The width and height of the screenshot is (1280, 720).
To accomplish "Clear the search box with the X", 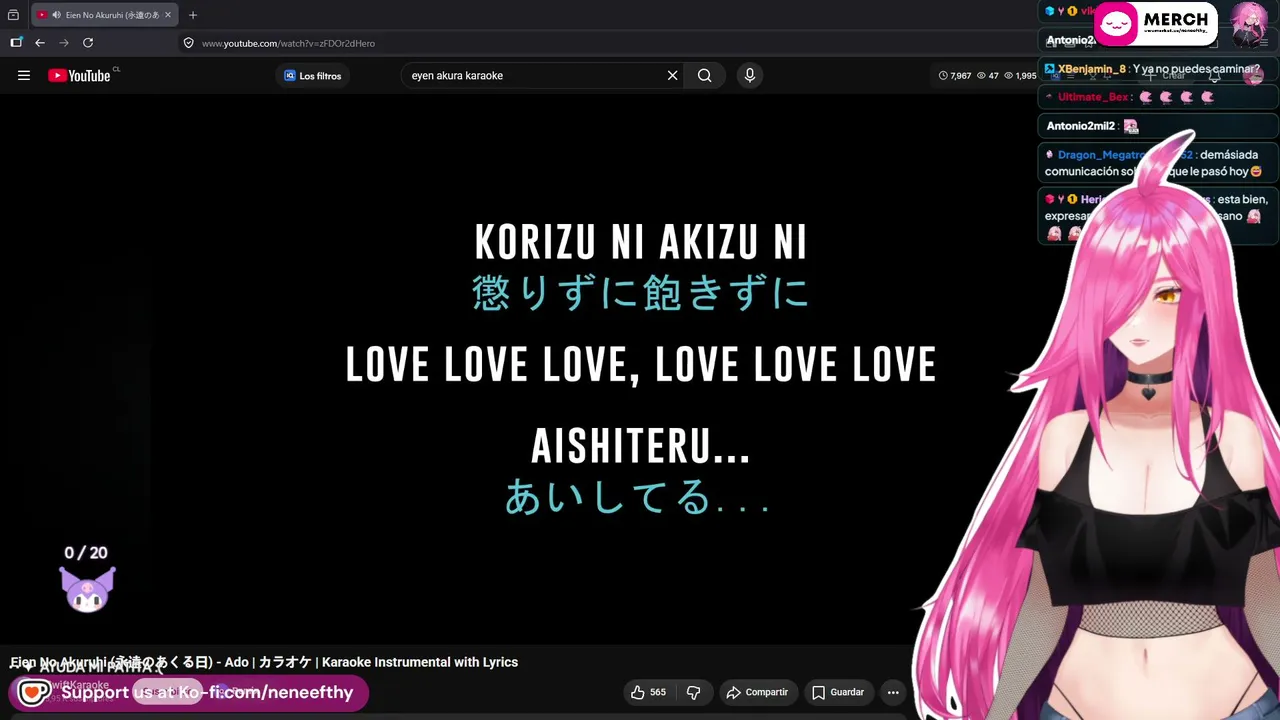I will (673, 75).
